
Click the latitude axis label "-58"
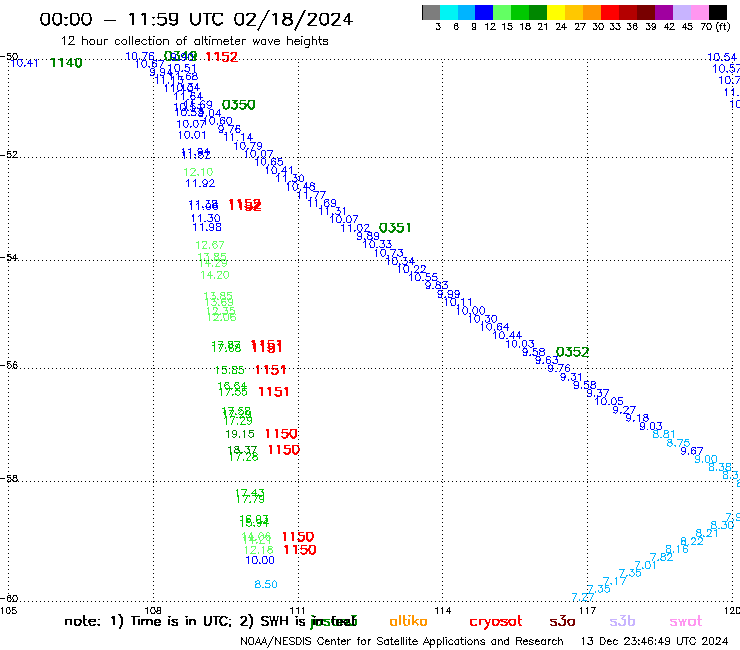(x=9, y=479)
